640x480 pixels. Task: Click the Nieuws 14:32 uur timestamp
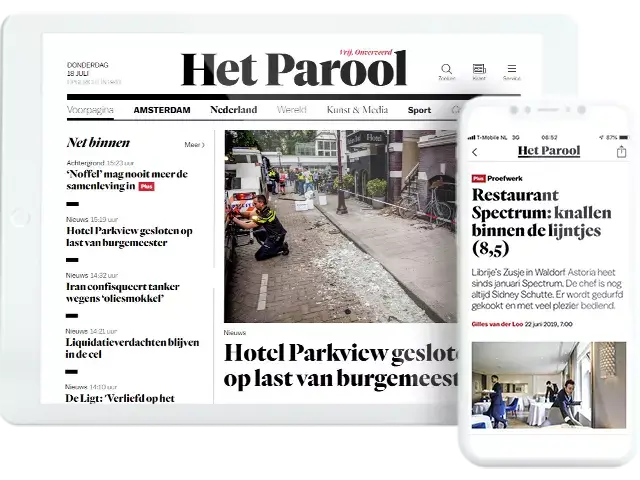(92, 275)
